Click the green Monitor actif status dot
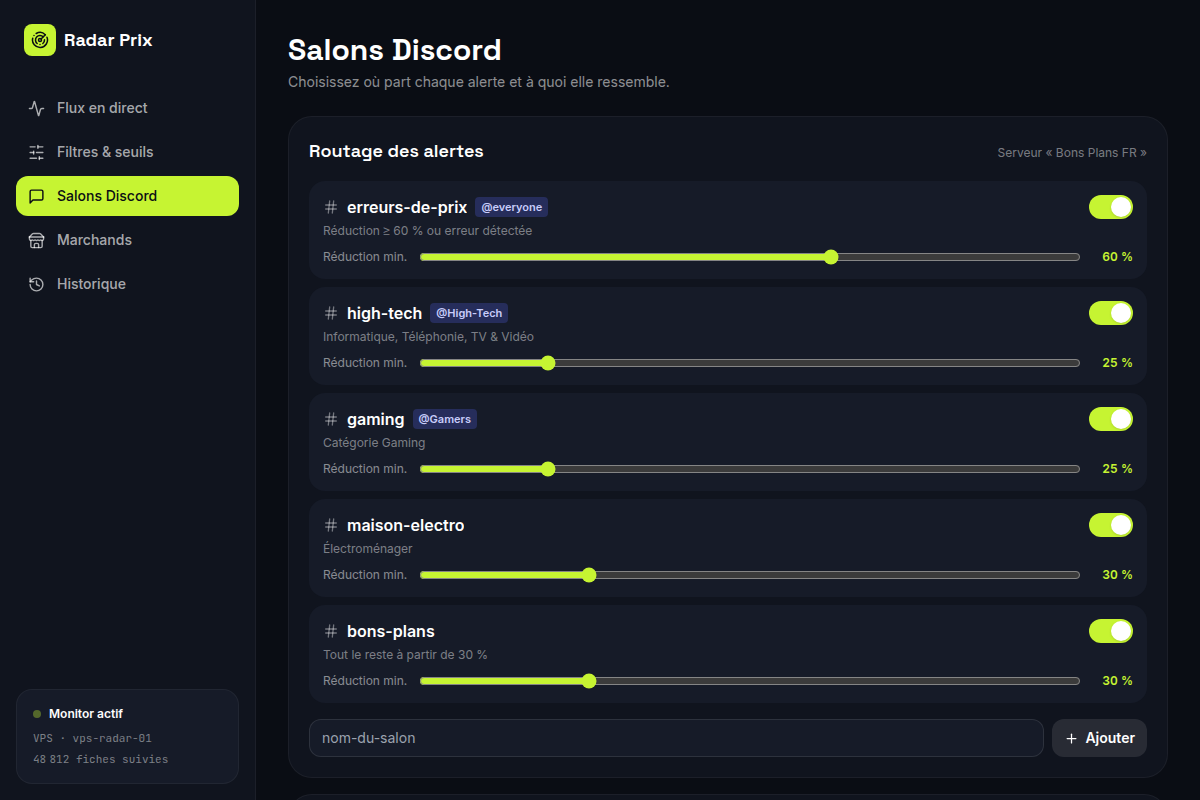Image resolution: width=1200 pixels, height=800 pixels. (x=37, y=714)
